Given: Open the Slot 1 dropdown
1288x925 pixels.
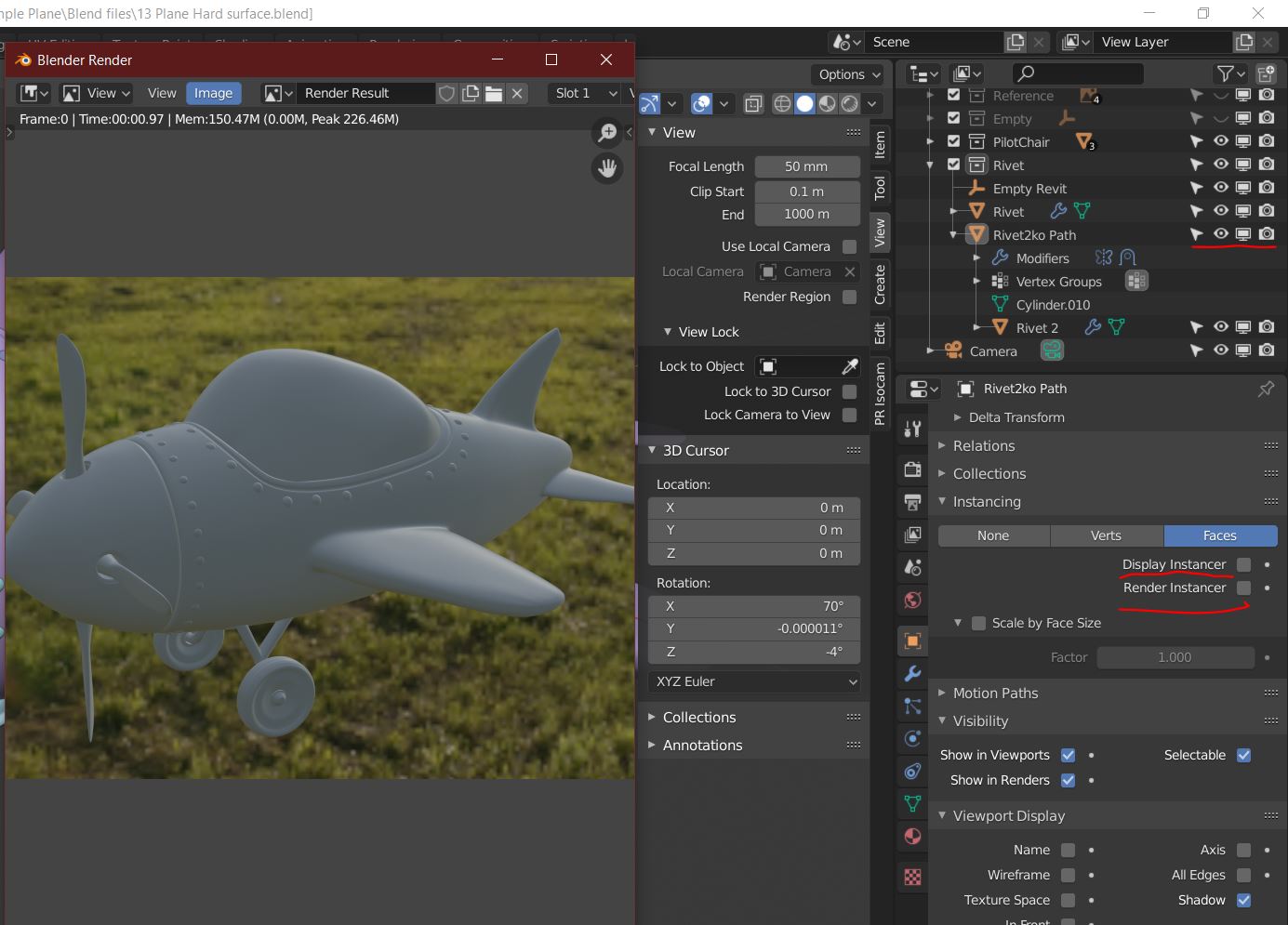Looking at the screenshot, I should point(586,93).
